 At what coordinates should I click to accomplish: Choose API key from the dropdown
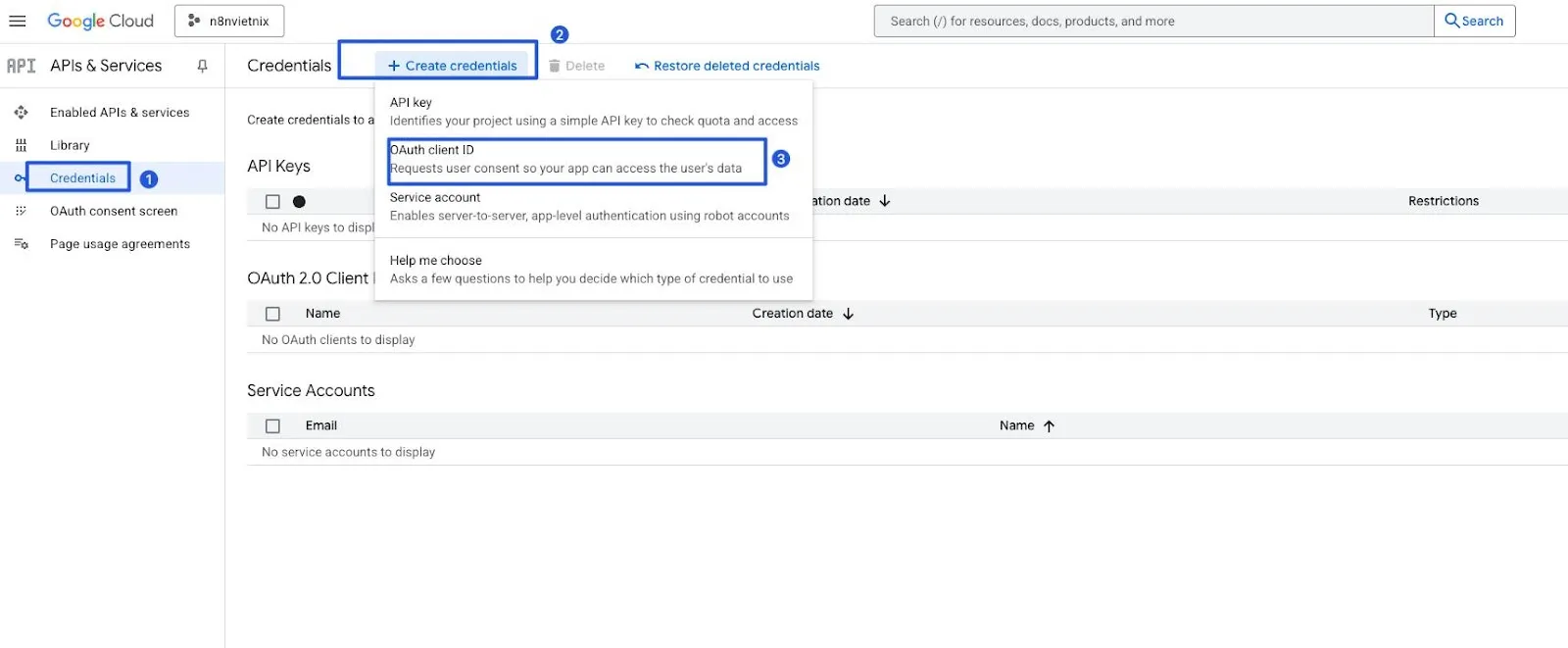pyautogui.click(x=594, y=111)
